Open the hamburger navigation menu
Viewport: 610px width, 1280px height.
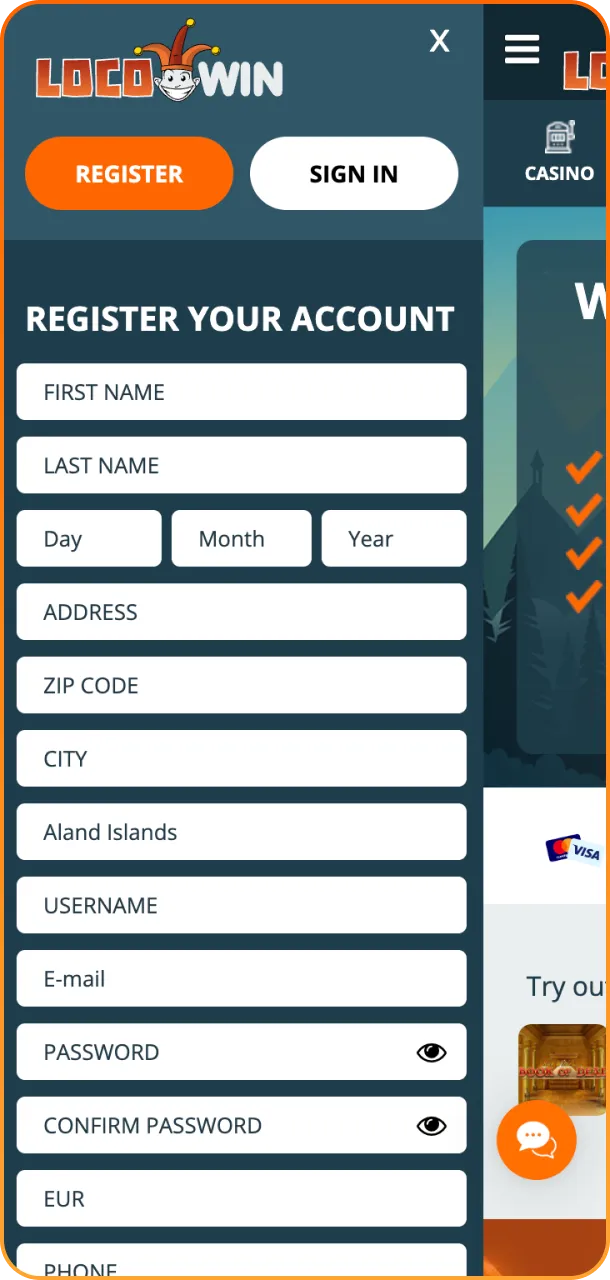[521, 49]
